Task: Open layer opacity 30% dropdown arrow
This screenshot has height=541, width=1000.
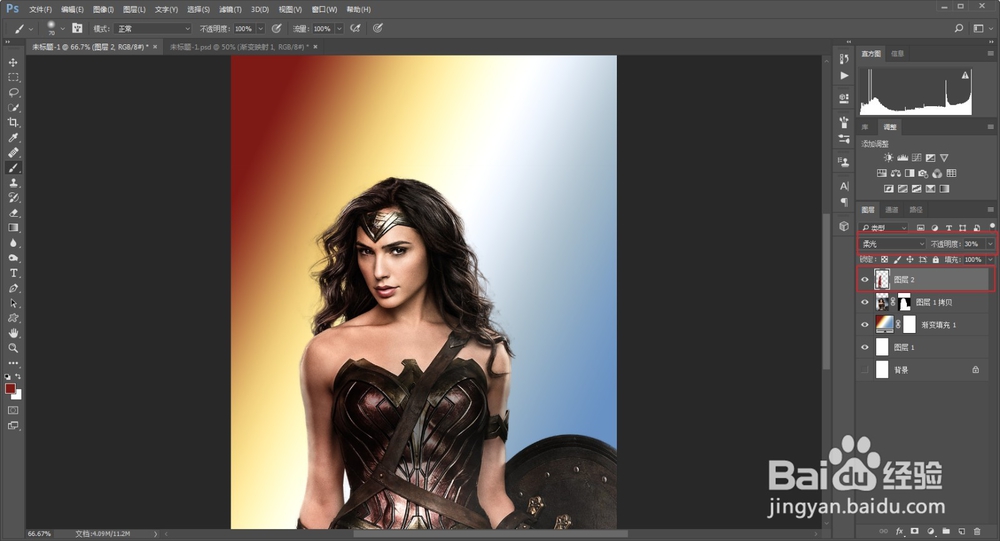Action: (990, 244)
